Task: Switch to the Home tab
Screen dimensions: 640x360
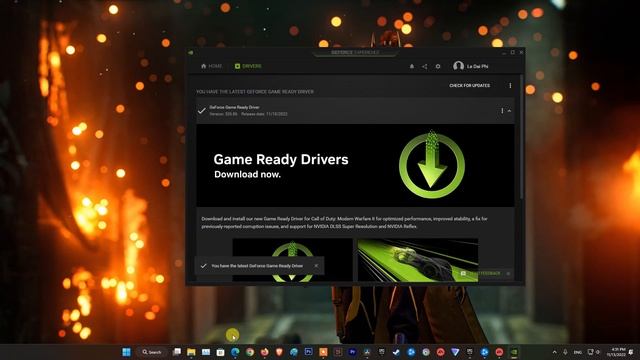Action: (x=211, y=66)
